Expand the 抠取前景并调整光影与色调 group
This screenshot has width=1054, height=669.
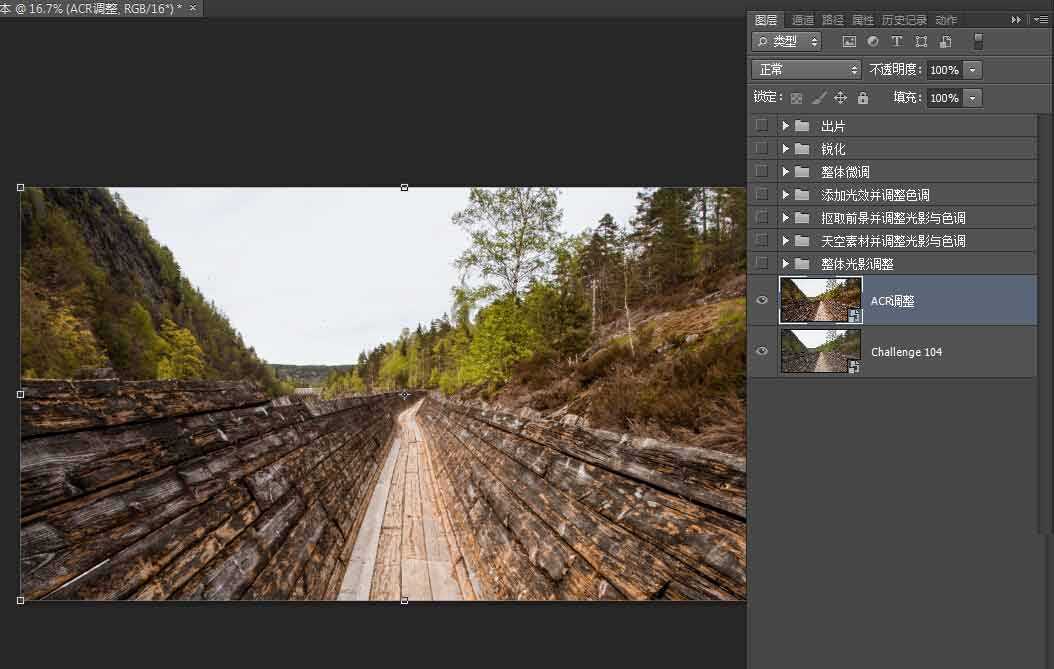[785, 217]
